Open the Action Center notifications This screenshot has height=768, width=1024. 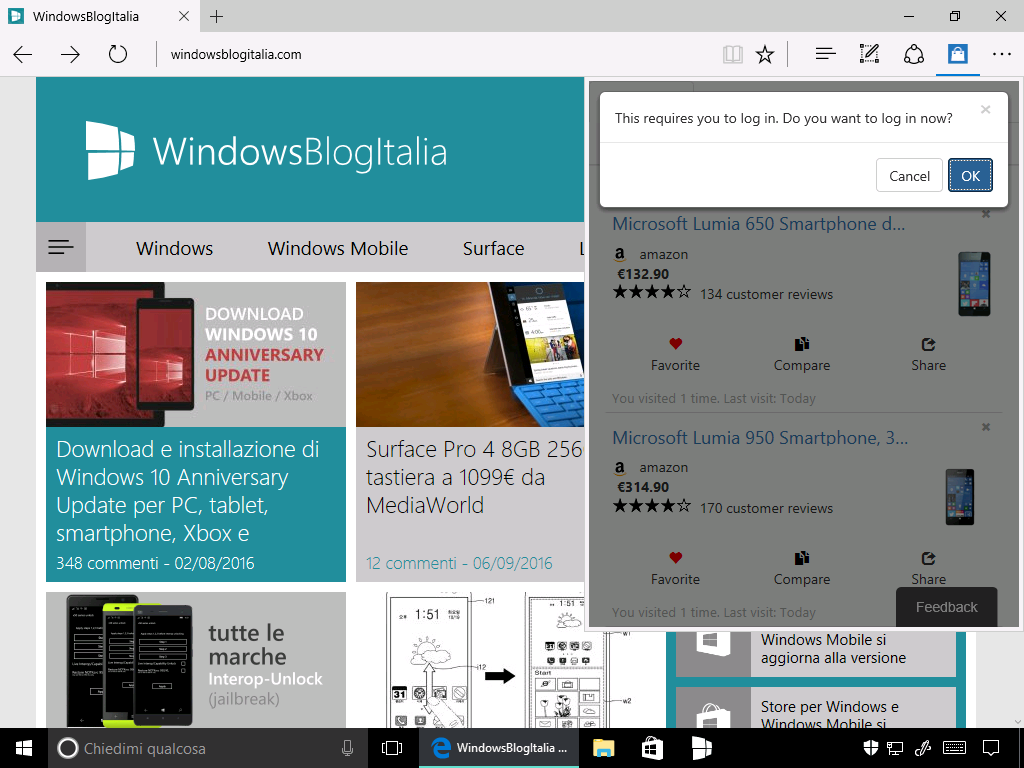pyautogui.click(x=991, y=748)
